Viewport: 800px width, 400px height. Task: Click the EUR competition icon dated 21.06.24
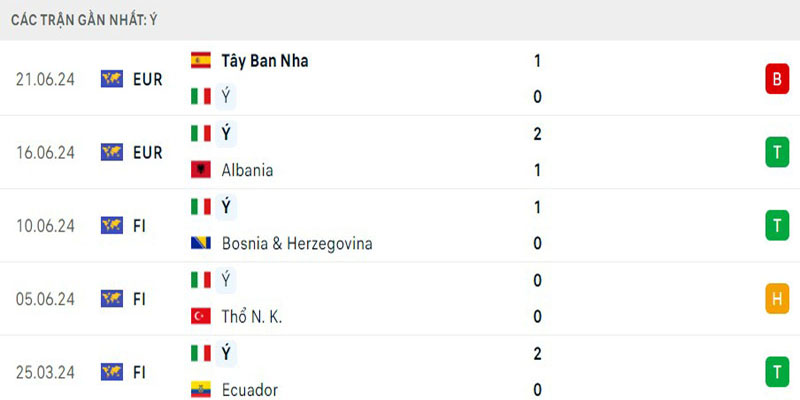click(x=112, y=79)
